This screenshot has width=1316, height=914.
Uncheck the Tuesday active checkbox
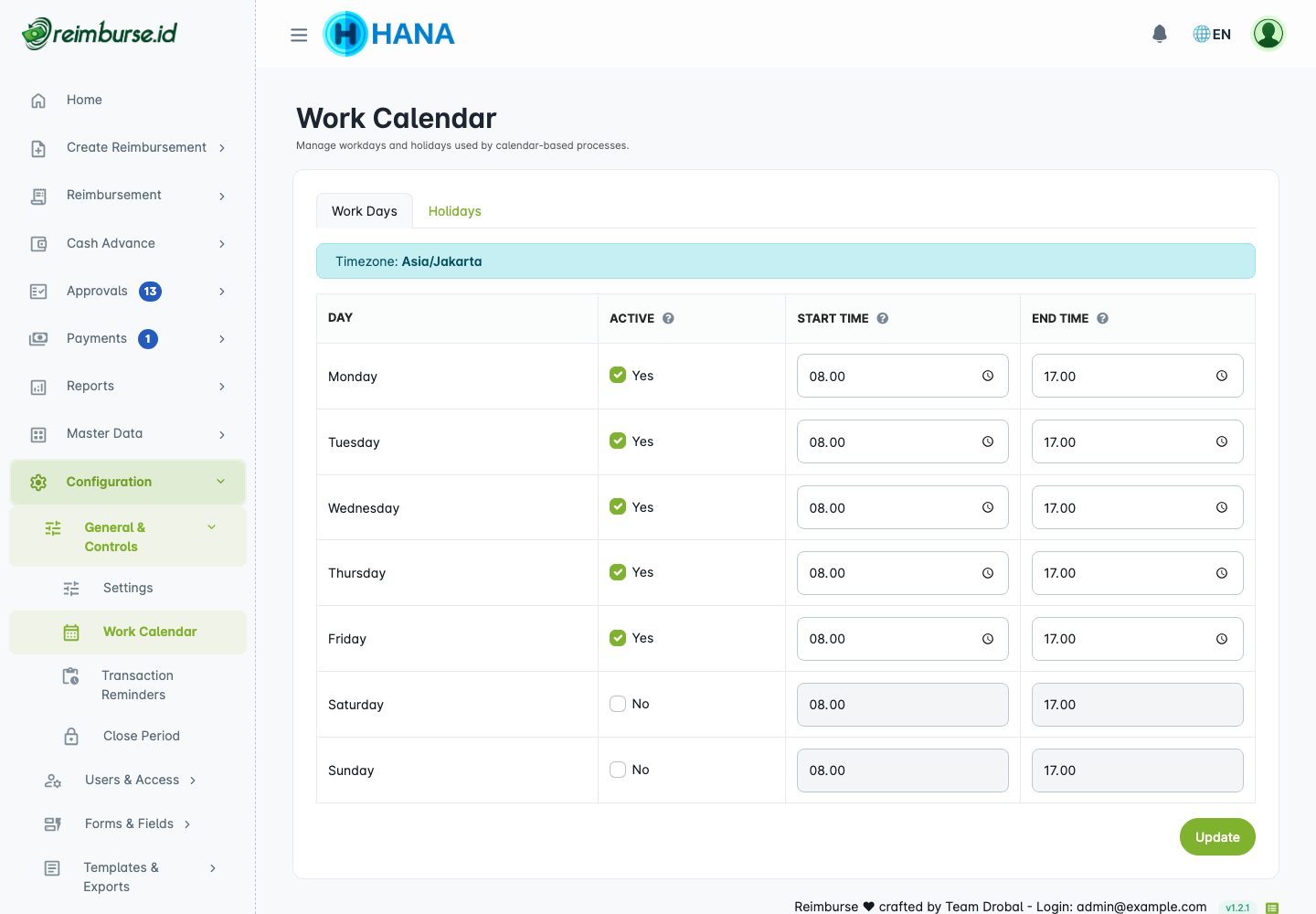tap(618, 441)
